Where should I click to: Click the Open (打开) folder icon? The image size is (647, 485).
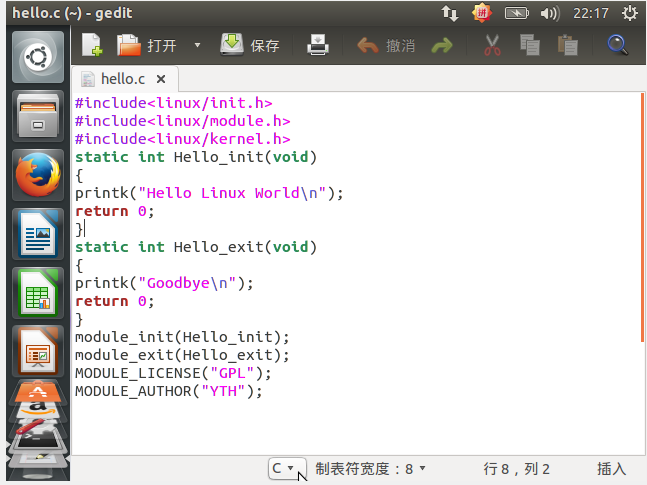click(x=129, y=45)
